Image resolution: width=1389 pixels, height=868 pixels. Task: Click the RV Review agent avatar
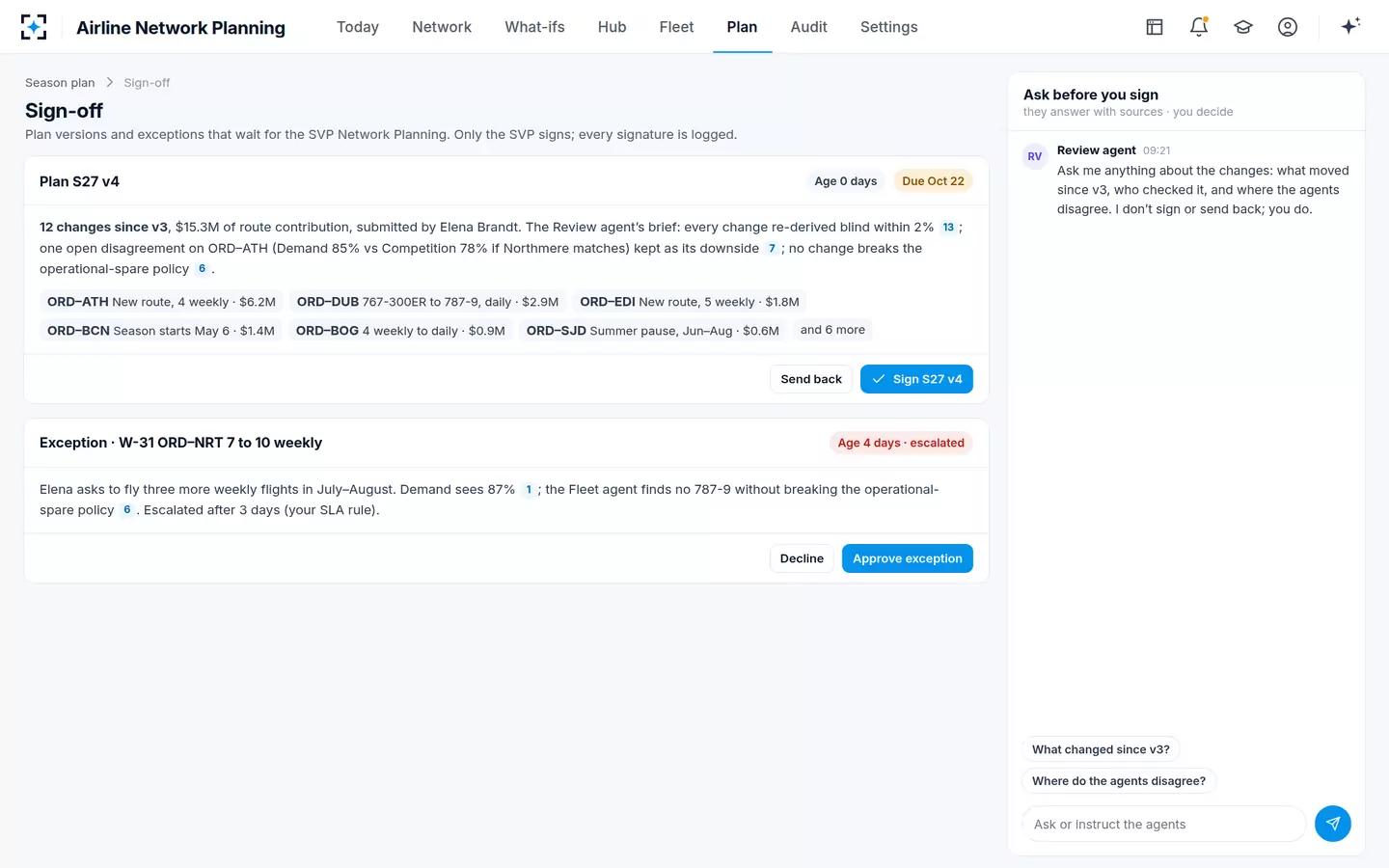[x=1035, y=156]
